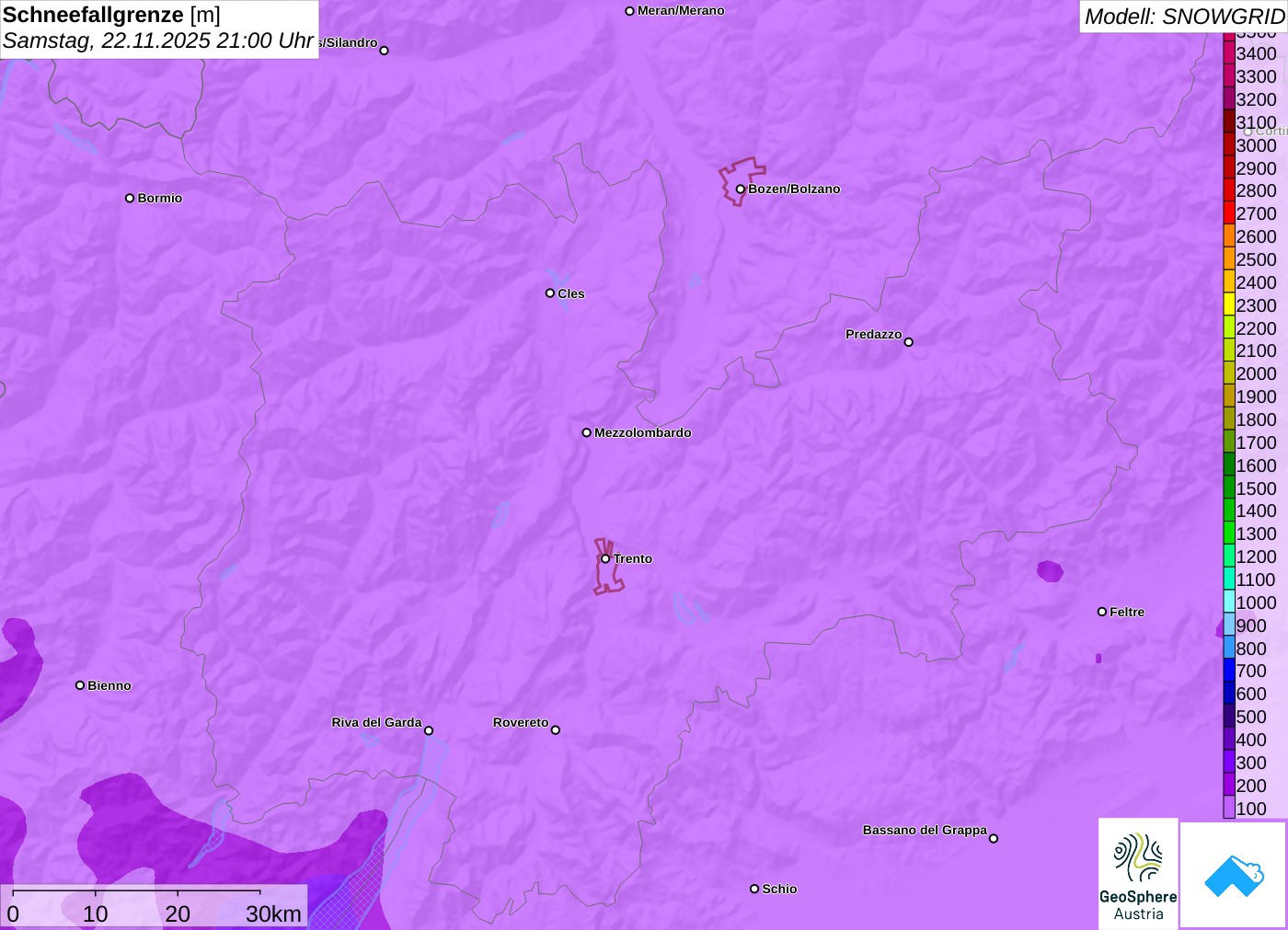Click the Bassano del Grappa label

925,830
